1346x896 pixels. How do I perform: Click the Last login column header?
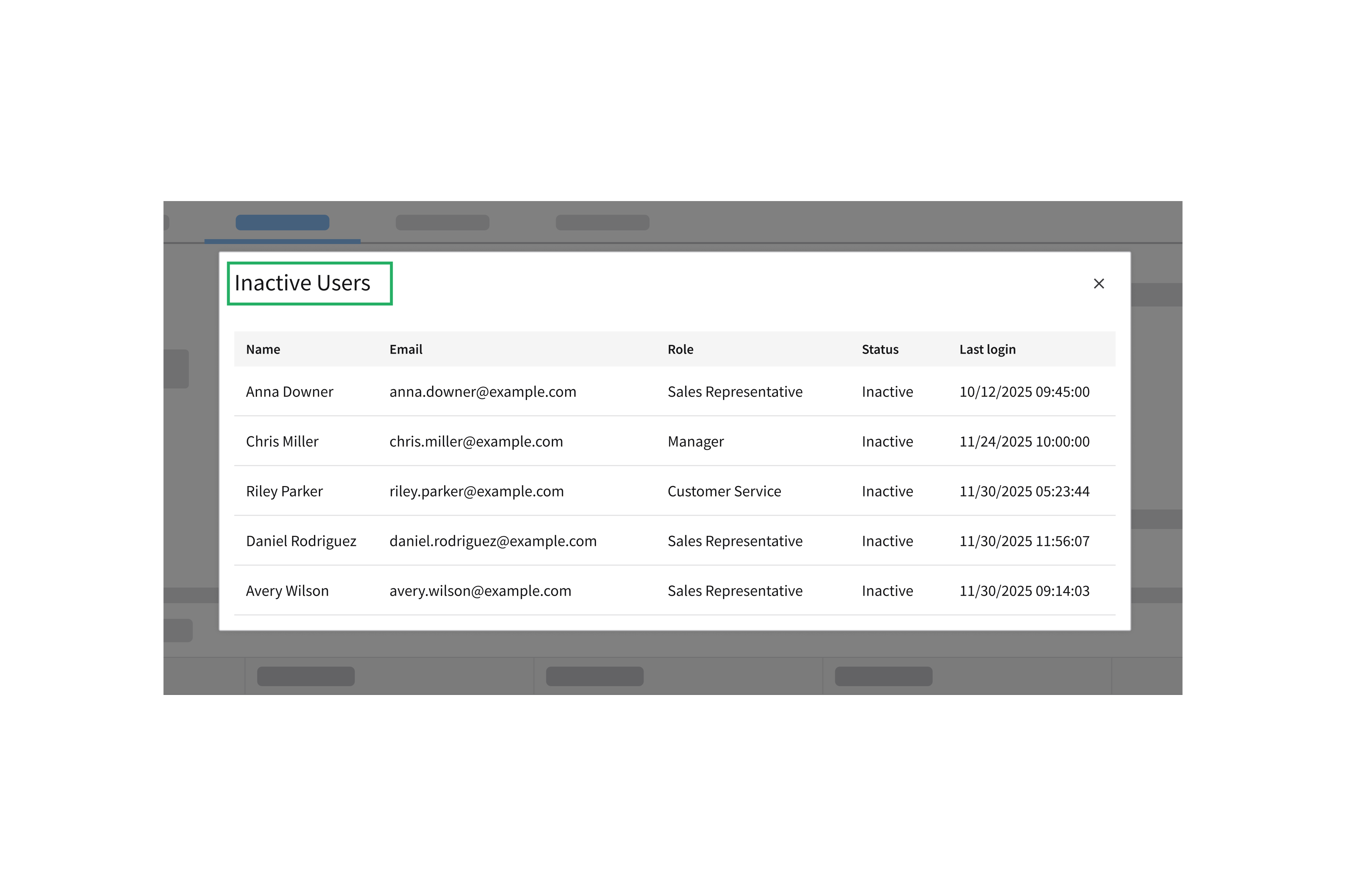tap(987, 349)
